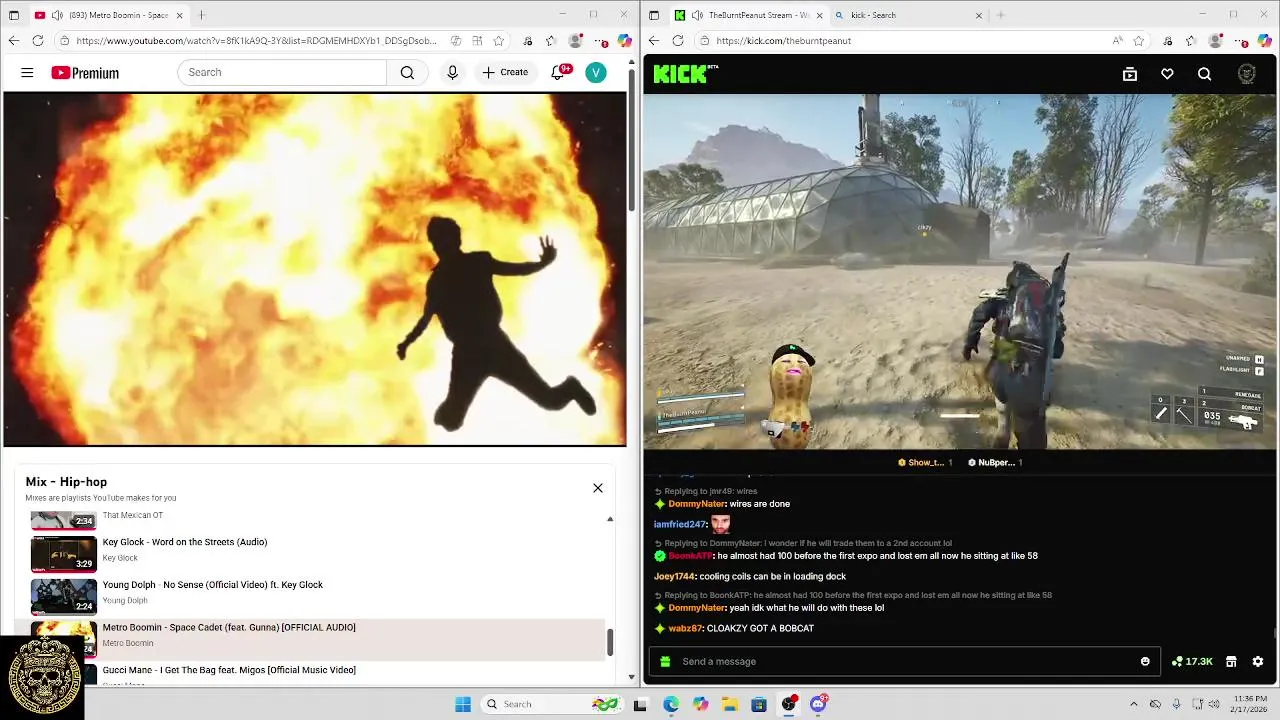Mute the YouTube tab via speaker icon

click(x=58, y=15)
